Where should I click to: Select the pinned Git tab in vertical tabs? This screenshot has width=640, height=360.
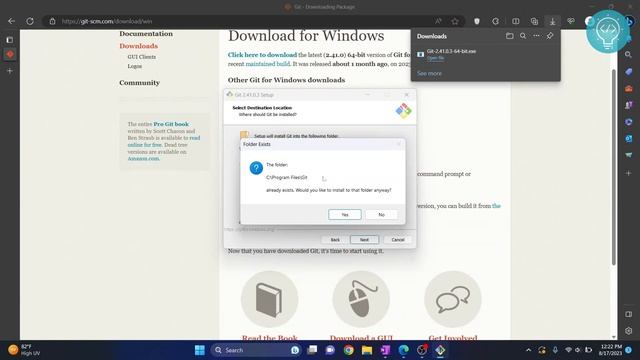(10, 54)
